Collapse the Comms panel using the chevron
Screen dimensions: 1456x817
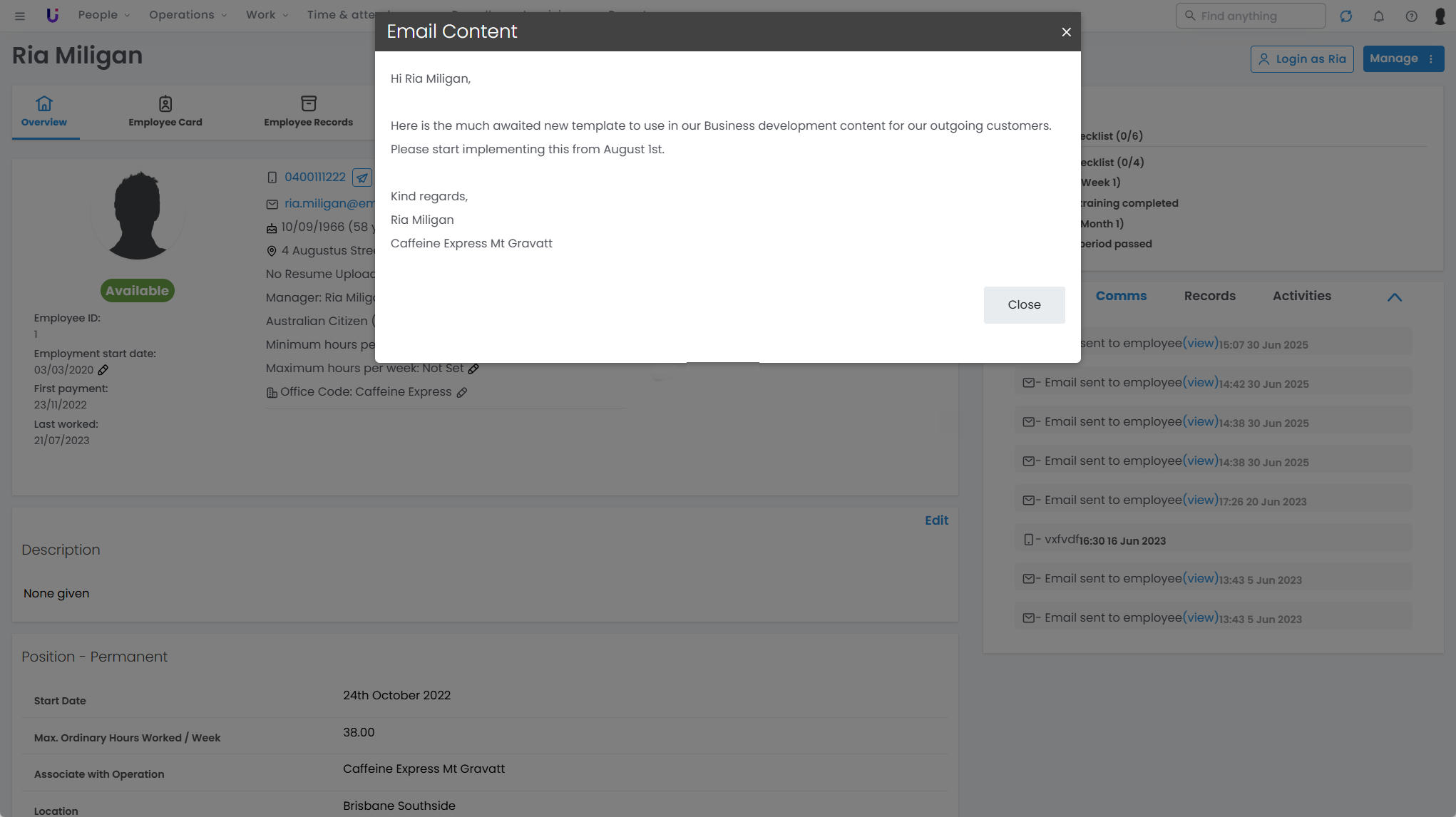(x=1395, y=297)
